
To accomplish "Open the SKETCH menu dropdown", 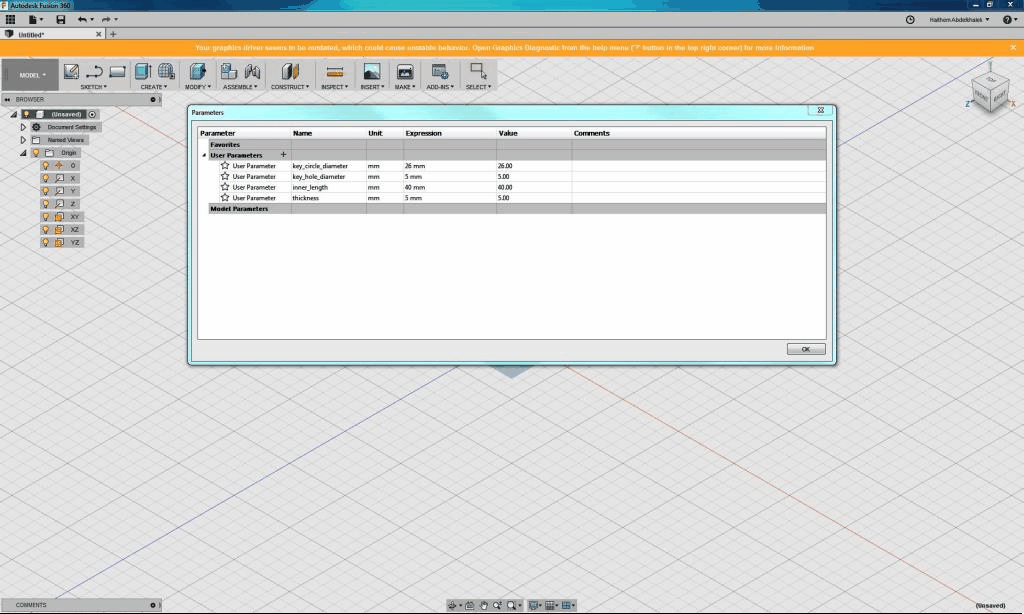I will [93, 87].
